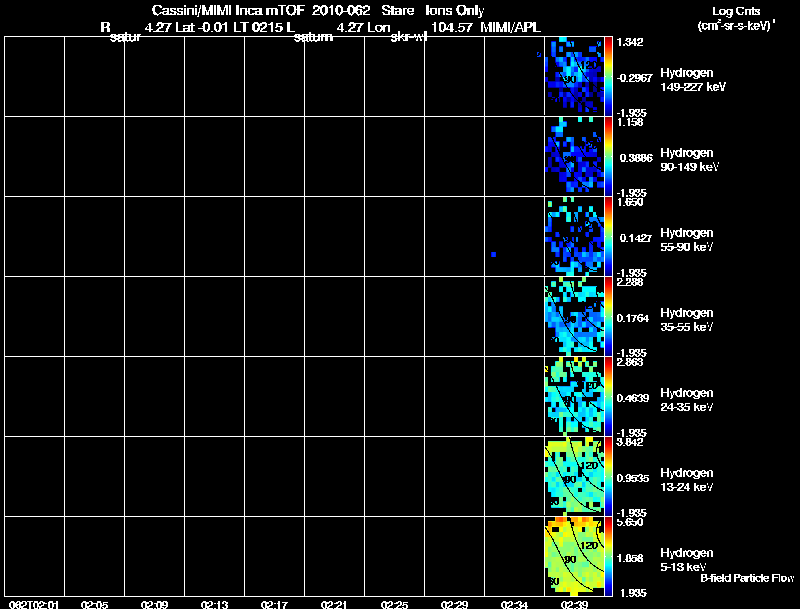This screenshot has height=609, width=800.
Task: Open the Hydrogen 13-24 keV image panel
Action: pyautogui.click(x=574, y=476)
